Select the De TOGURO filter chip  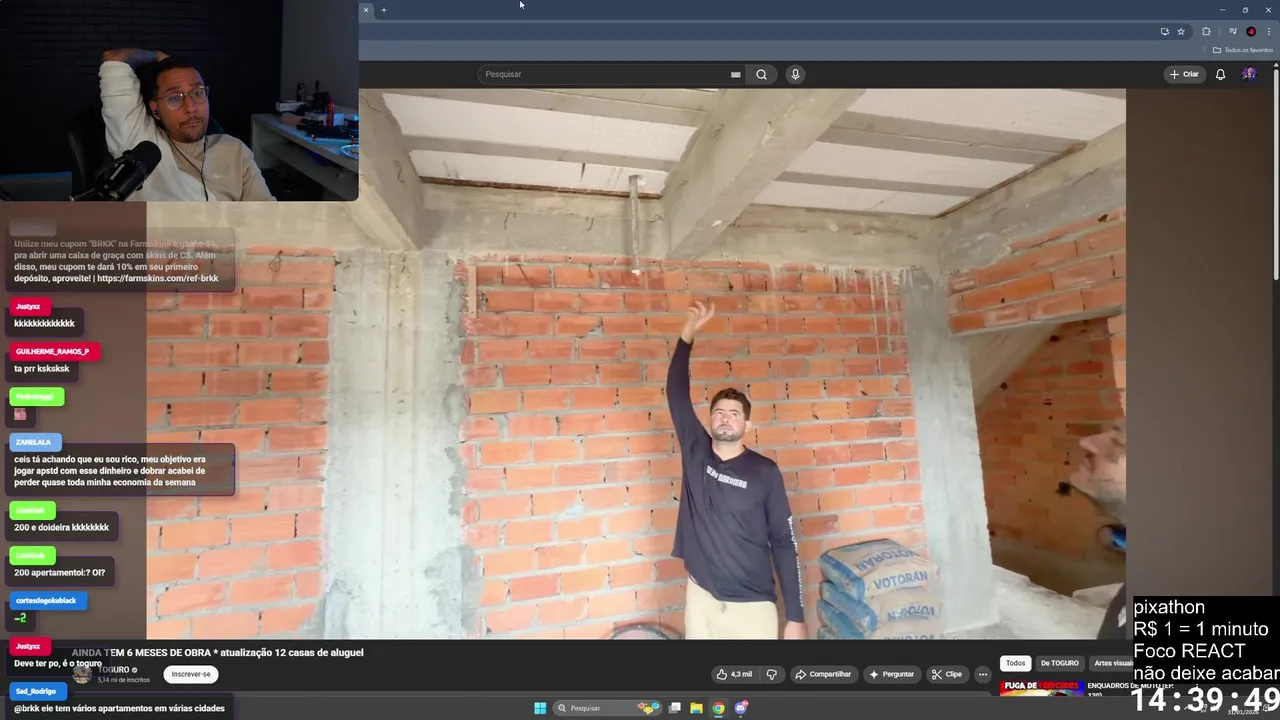click(x=1060, y=663)
